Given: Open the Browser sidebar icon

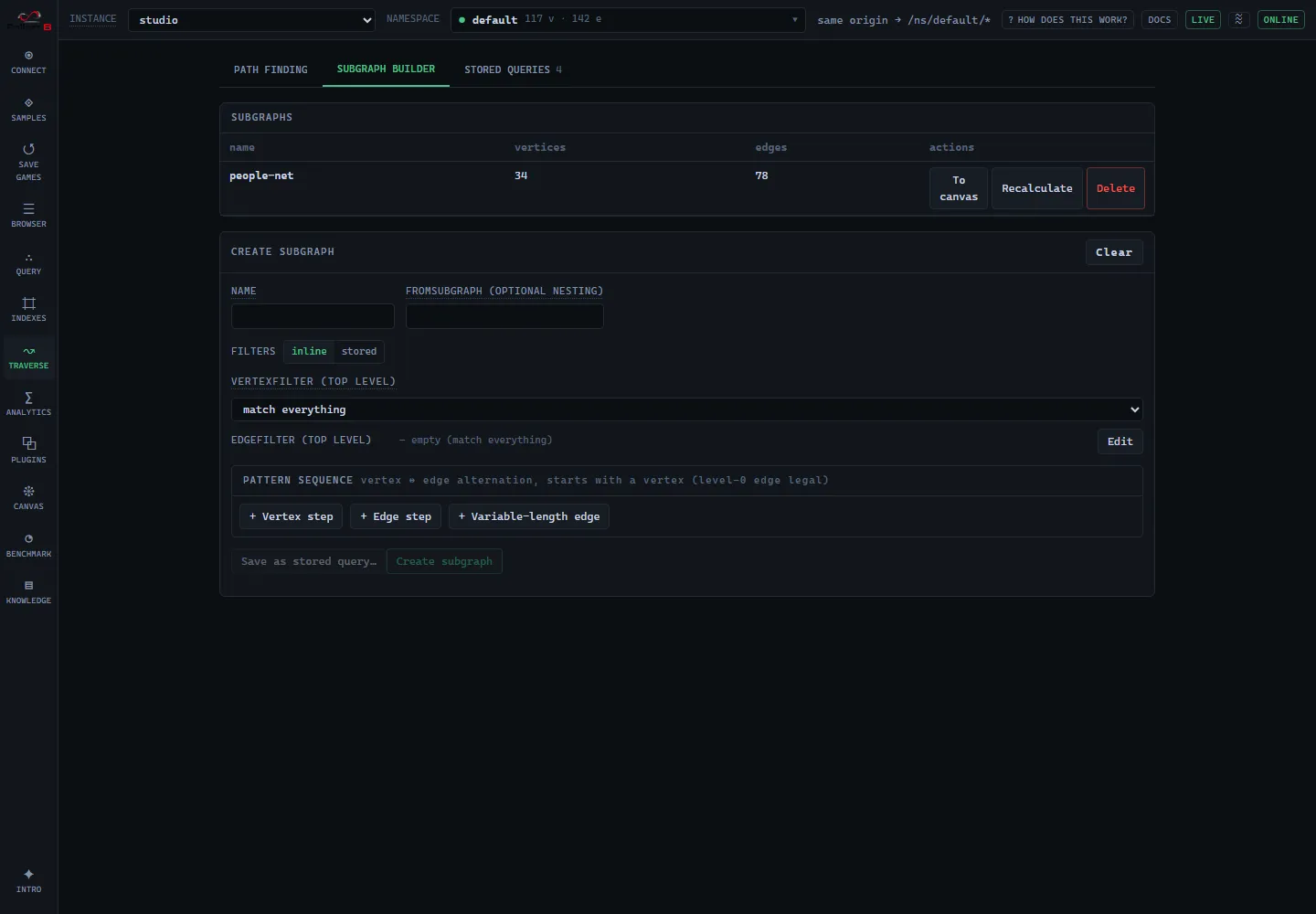Looking at the screenshot, I should (x=28, y=216).
